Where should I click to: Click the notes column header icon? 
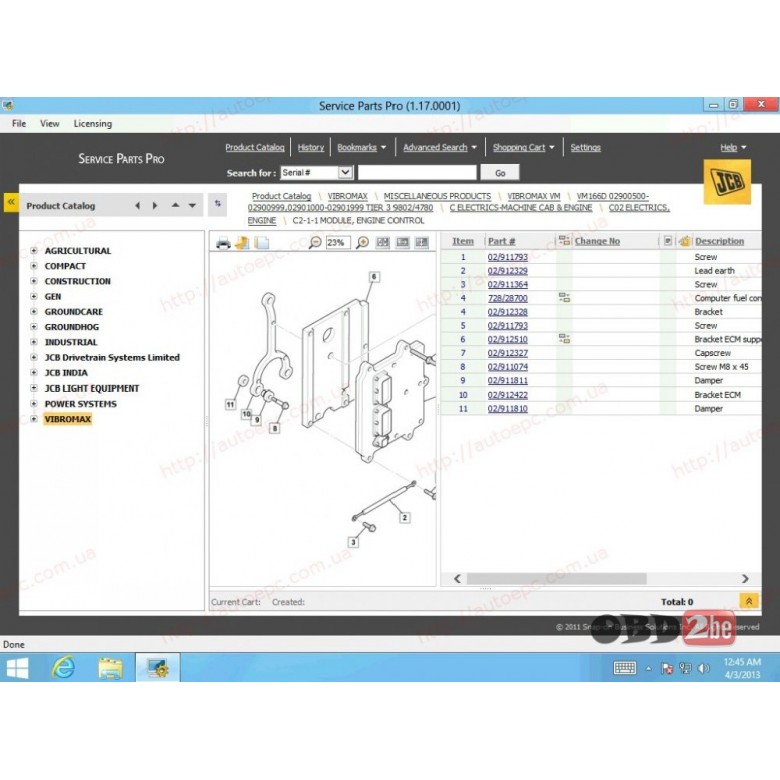click(x=668, y=241)
